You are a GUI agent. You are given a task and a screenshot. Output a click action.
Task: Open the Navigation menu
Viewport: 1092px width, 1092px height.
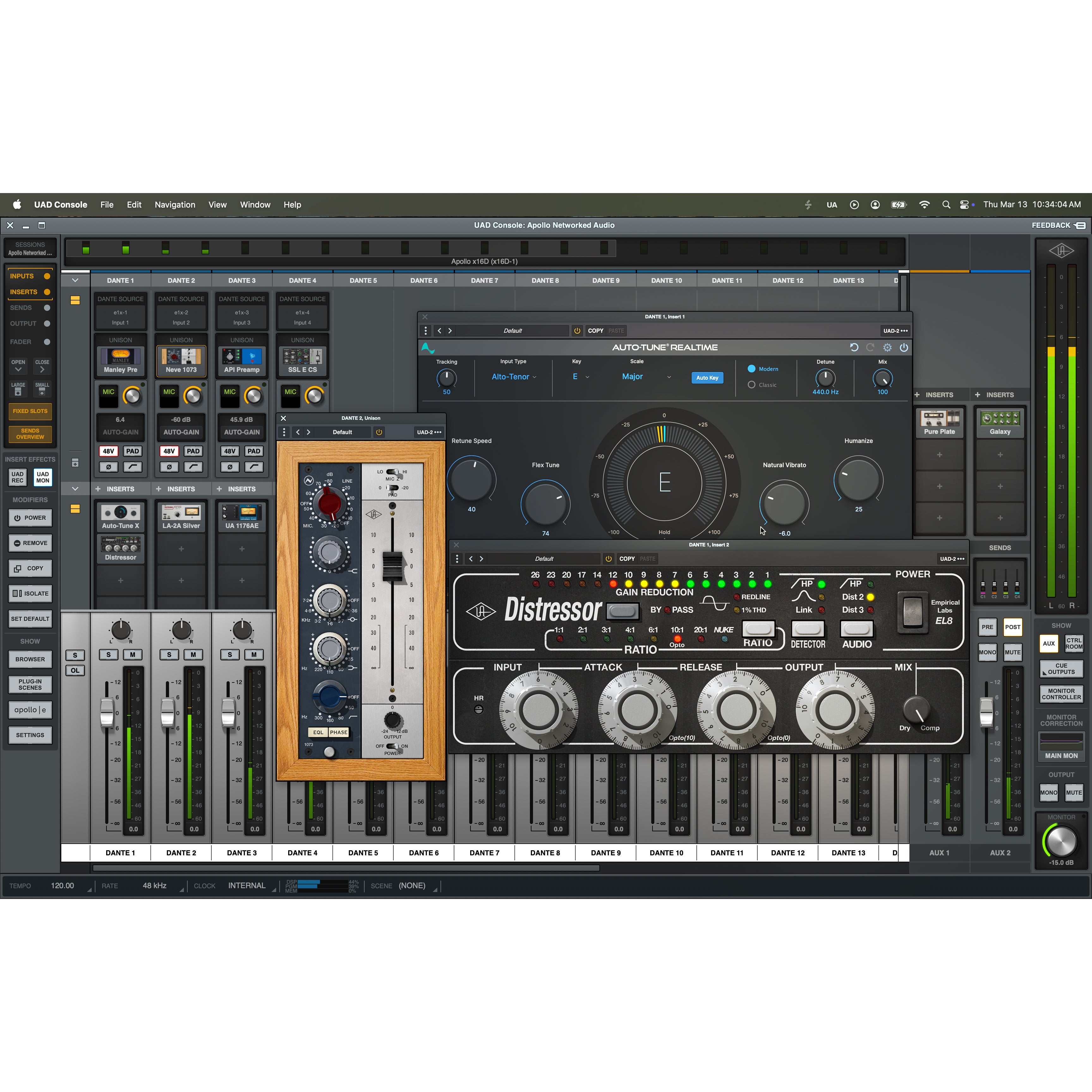coord(175,205)
